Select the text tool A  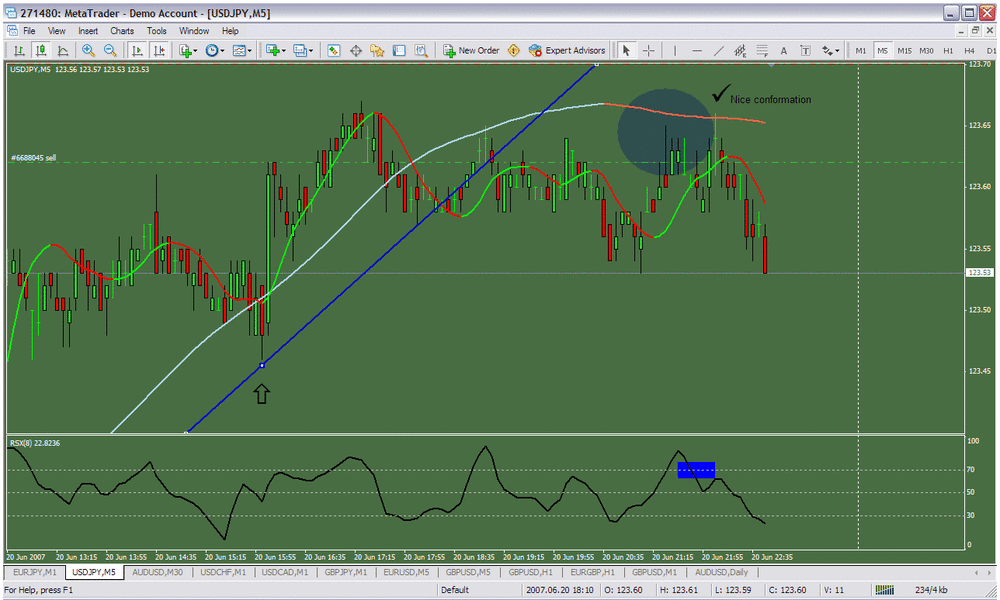(784, 50)
